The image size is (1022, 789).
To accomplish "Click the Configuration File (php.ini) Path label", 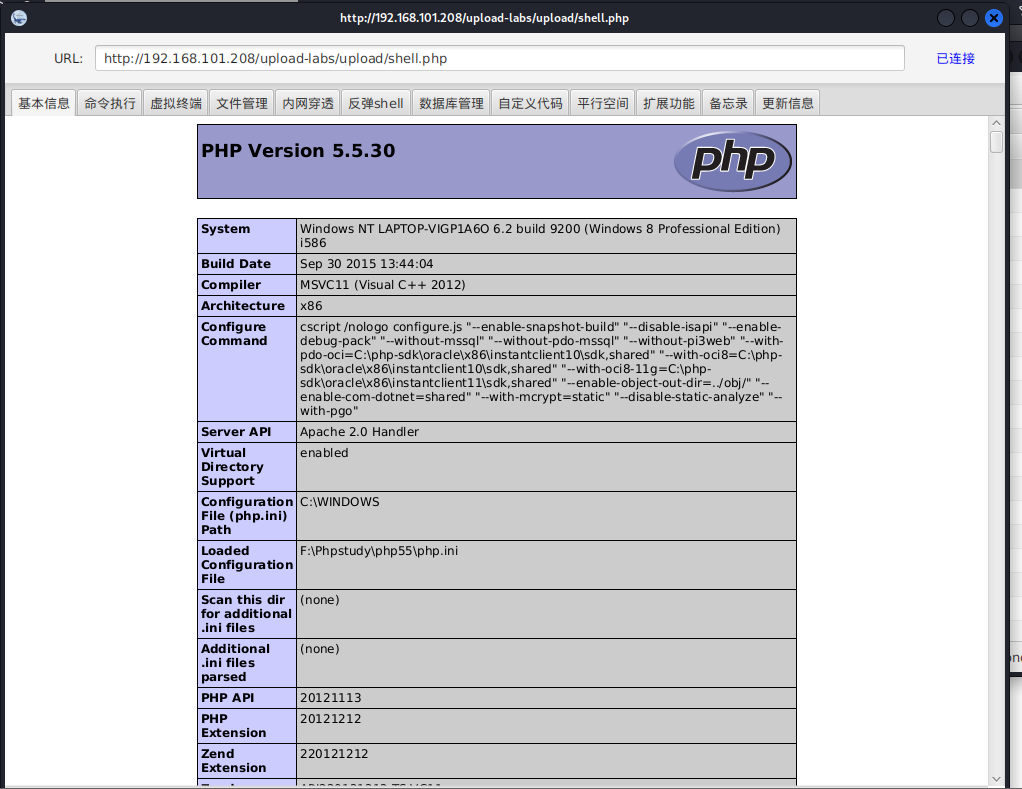I will (247, 515).
